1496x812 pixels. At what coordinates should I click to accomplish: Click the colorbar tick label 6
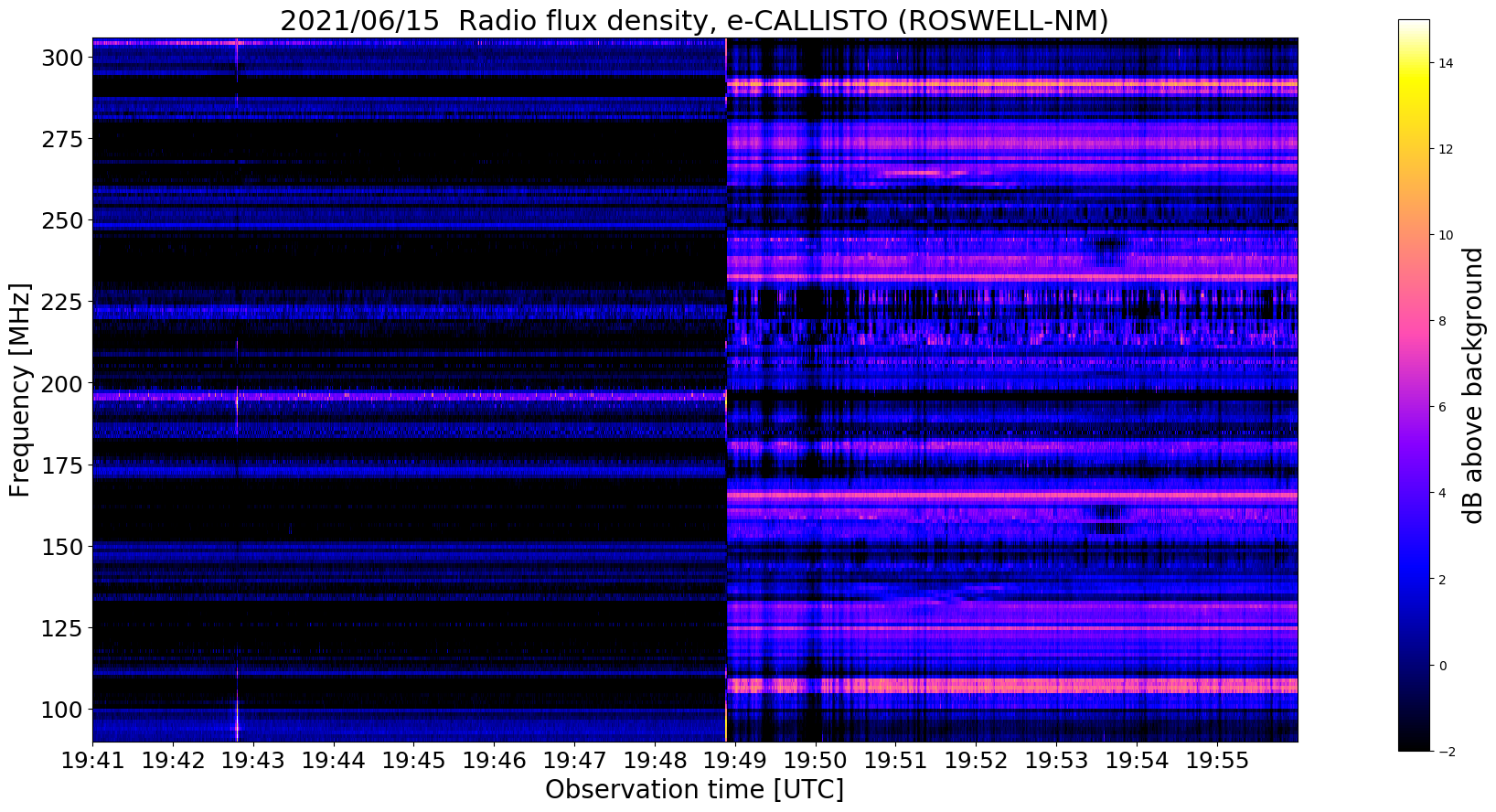[x=1443, y=407]
